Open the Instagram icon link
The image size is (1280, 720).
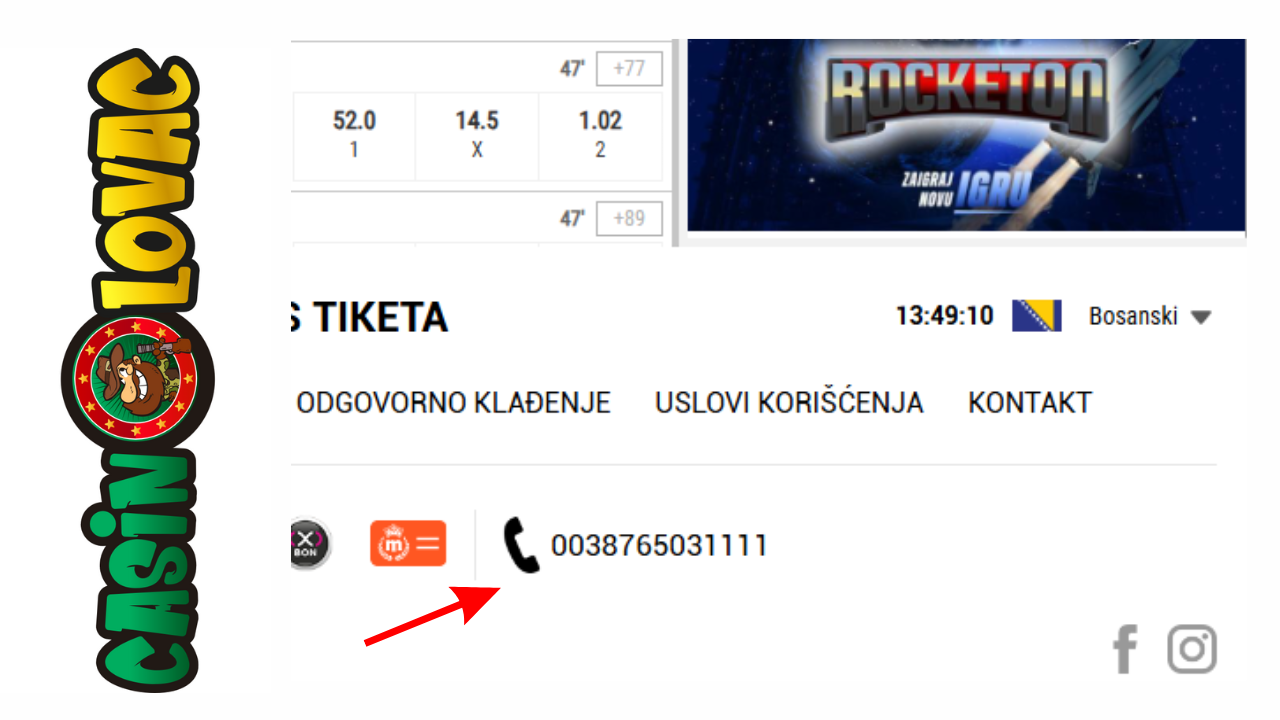click(x=1192, y=649)
